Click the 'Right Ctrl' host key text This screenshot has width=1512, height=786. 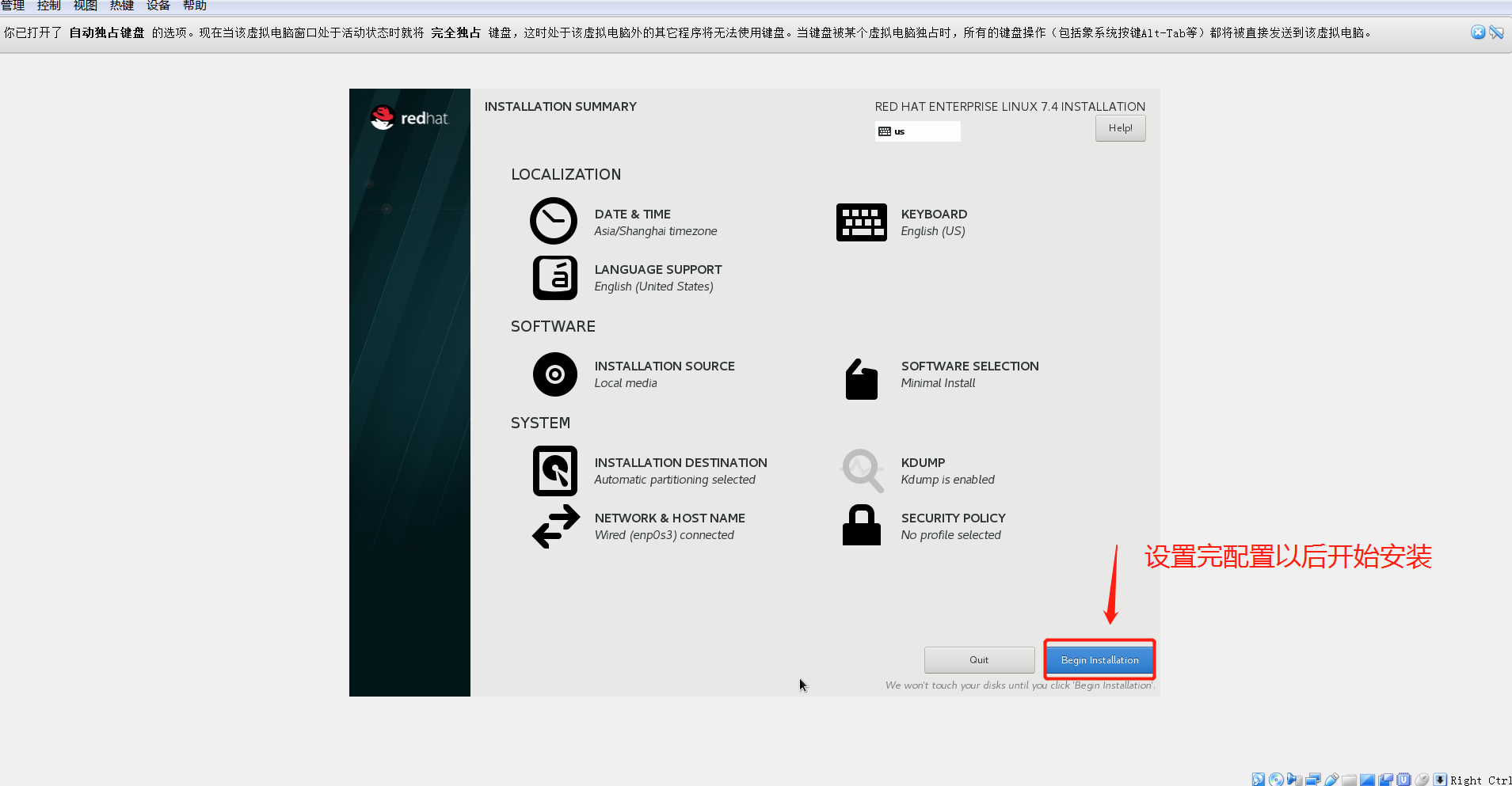click(1480, 780)
